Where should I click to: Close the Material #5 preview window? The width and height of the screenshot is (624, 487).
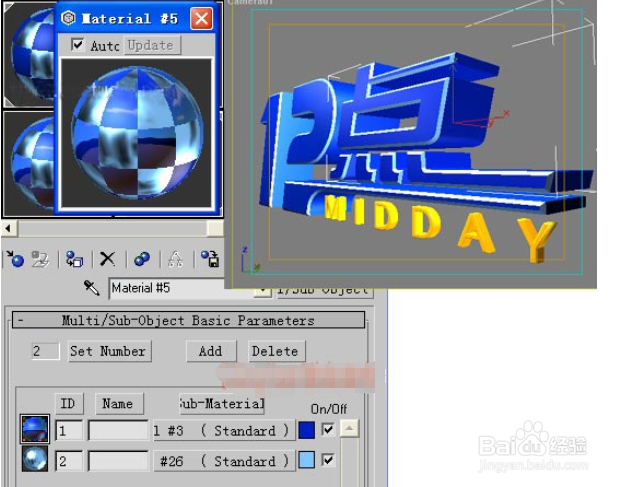coord(201,18)
